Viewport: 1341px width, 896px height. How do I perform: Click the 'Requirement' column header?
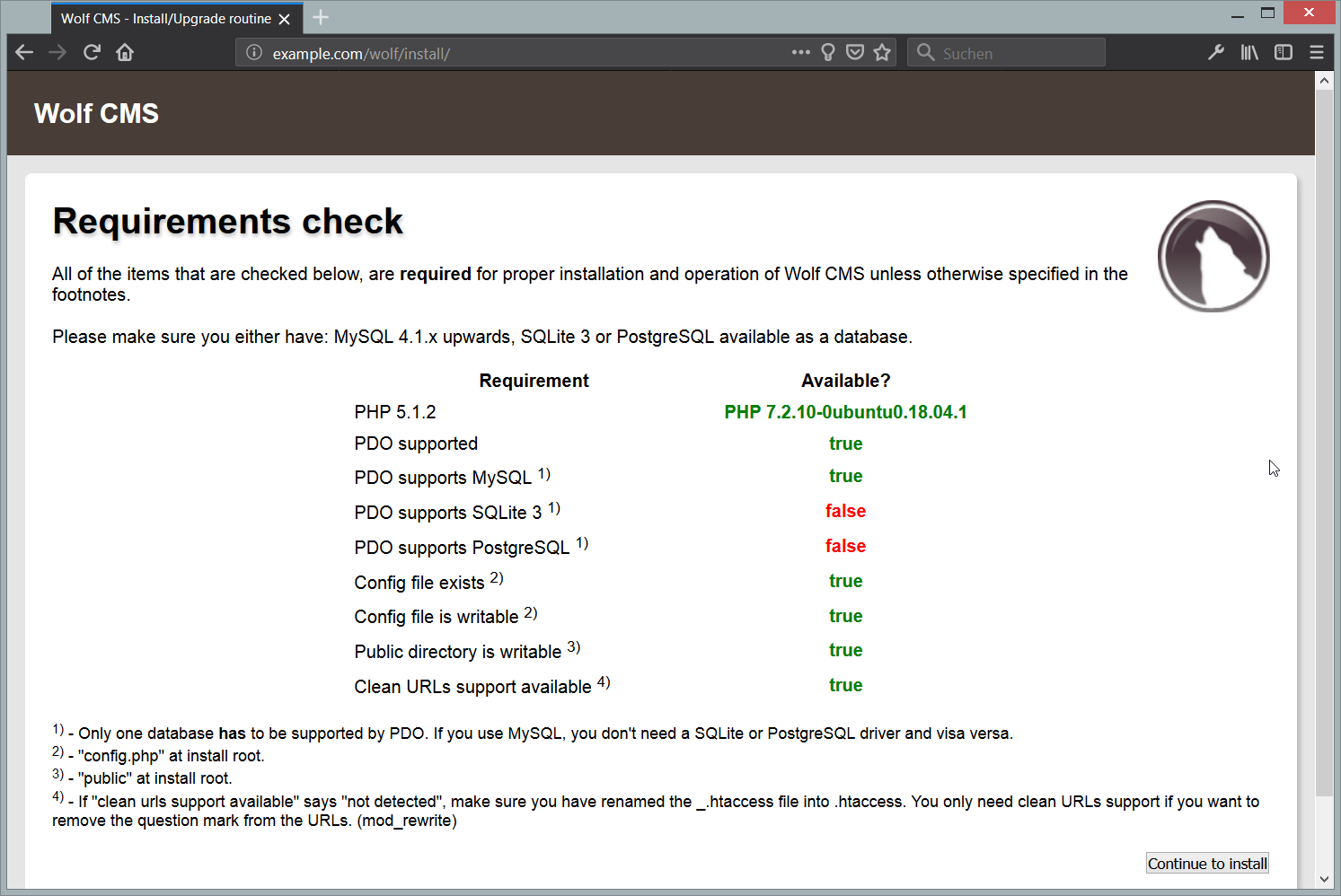coord(534,381)
